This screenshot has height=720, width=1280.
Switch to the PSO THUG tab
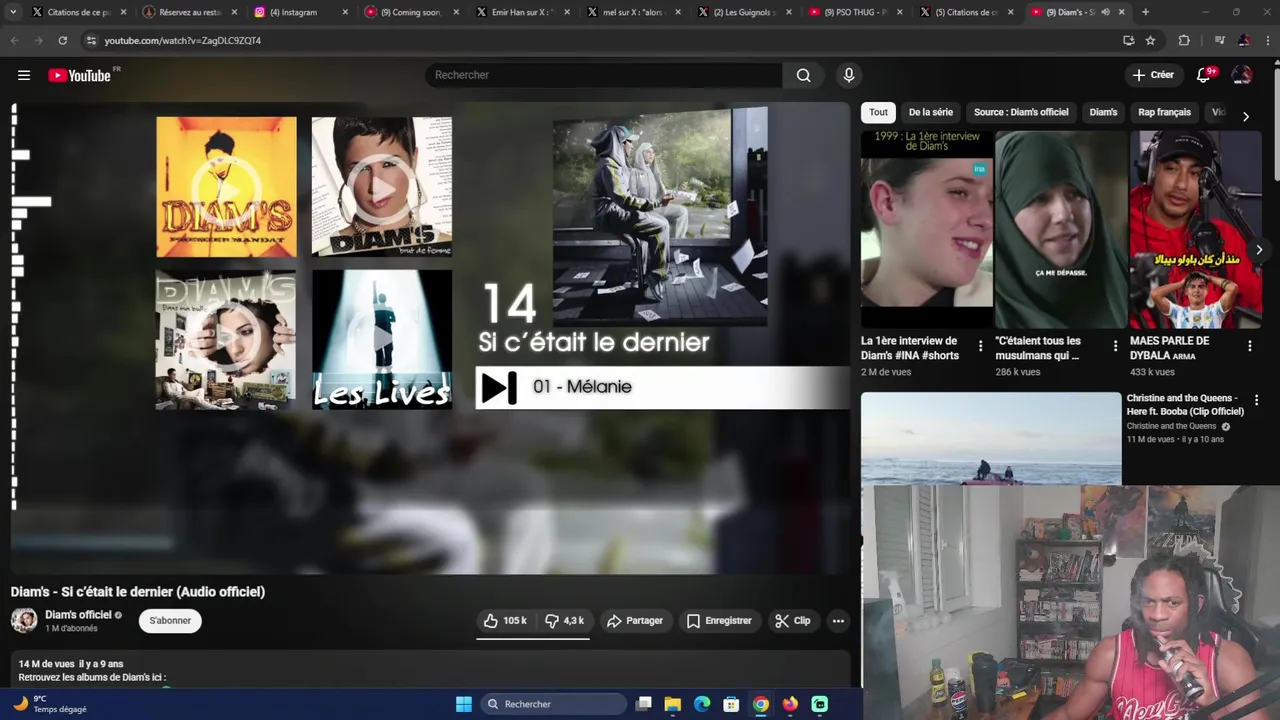pos(856,12)
